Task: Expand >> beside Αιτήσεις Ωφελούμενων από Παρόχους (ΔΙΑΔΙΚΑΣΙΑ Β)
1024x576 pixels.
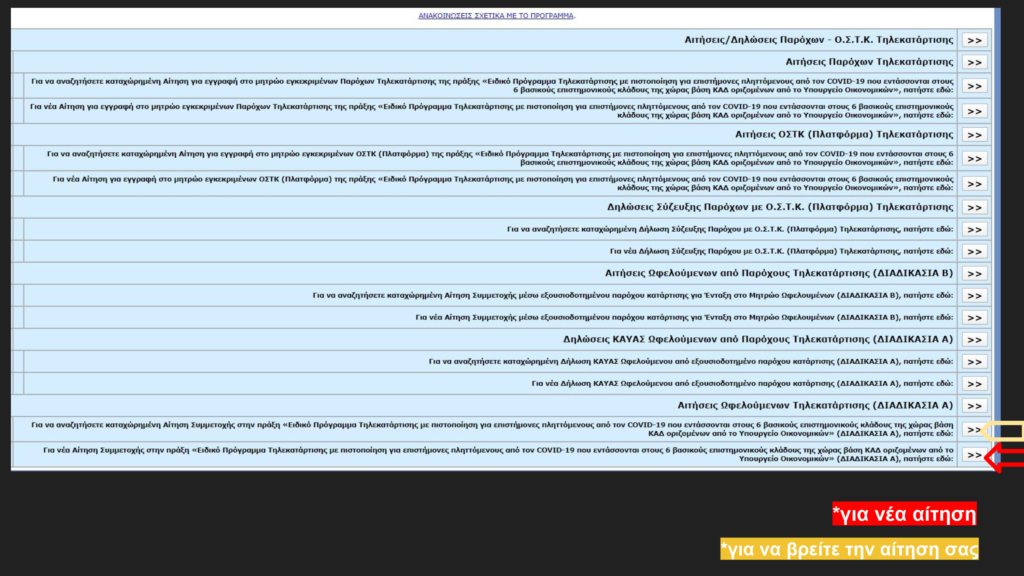Action: coord(974,274)
